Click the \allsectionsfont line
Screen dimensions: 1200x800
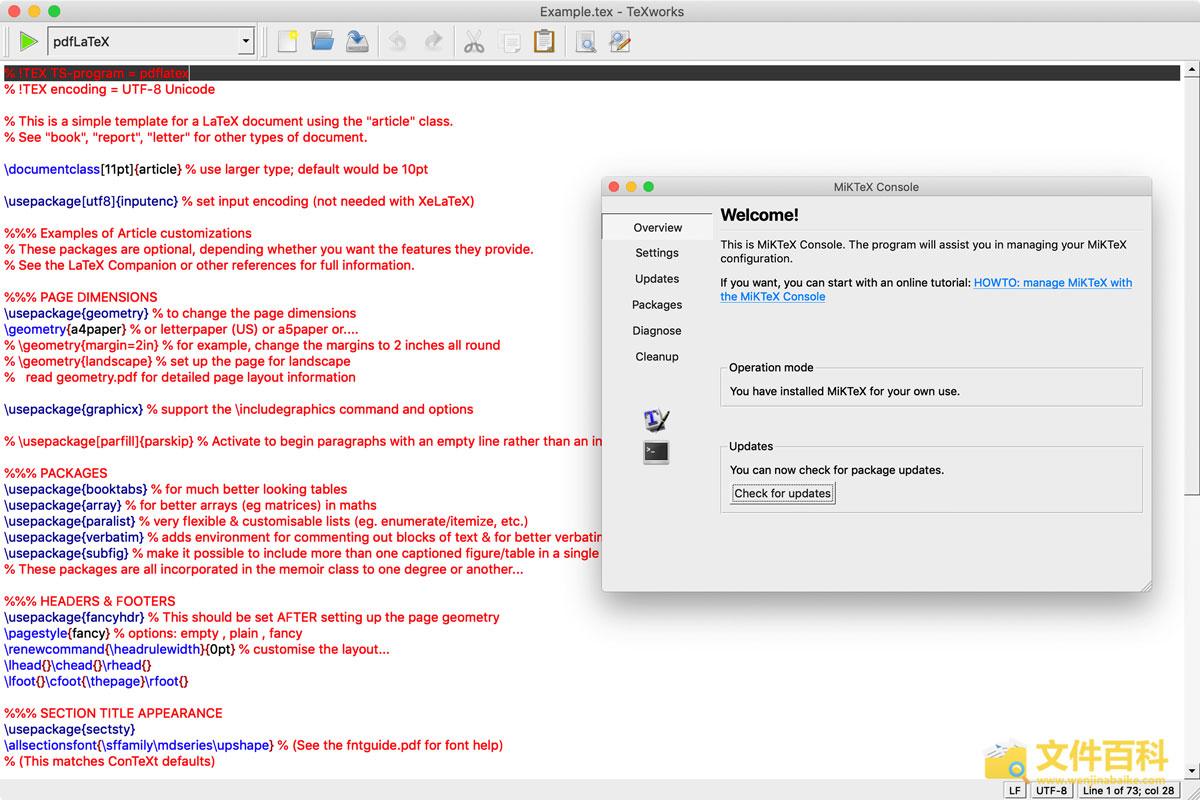click(x=254, y=745)
